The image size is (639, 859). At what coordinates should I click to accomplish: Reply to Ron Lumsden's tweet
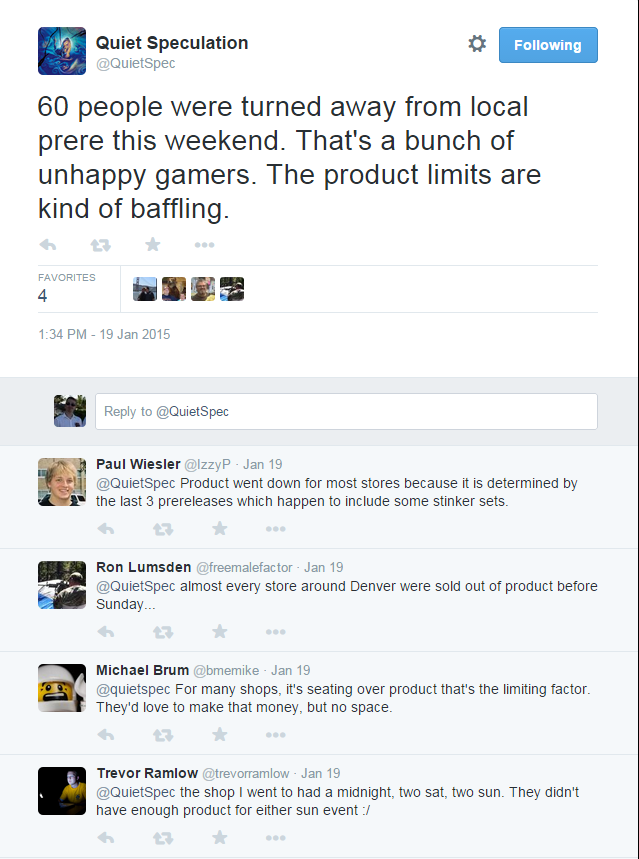point(105,632)
